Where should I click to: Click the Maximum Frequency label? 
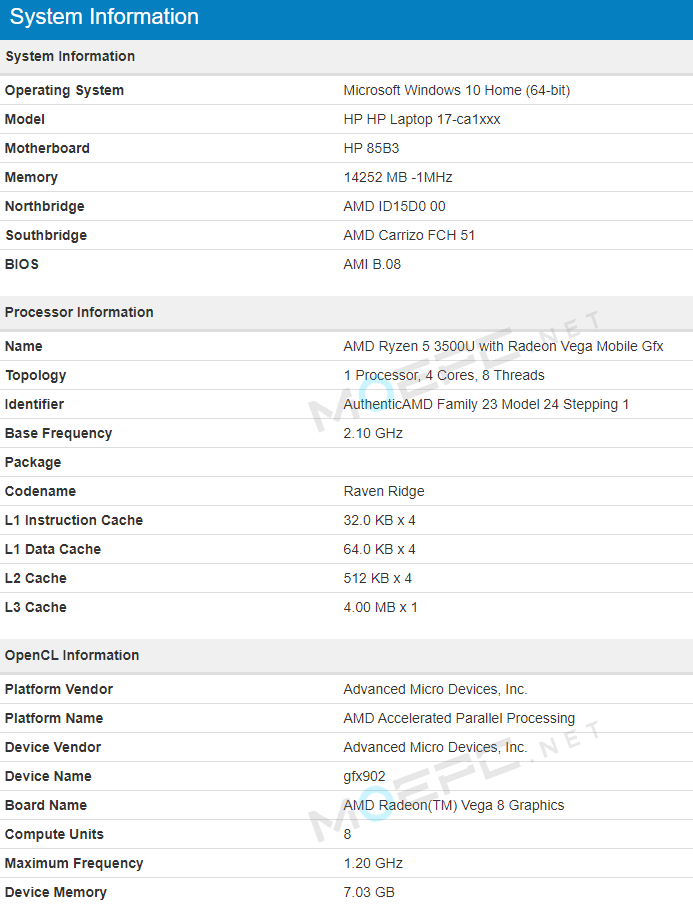[x=74, y=863]
